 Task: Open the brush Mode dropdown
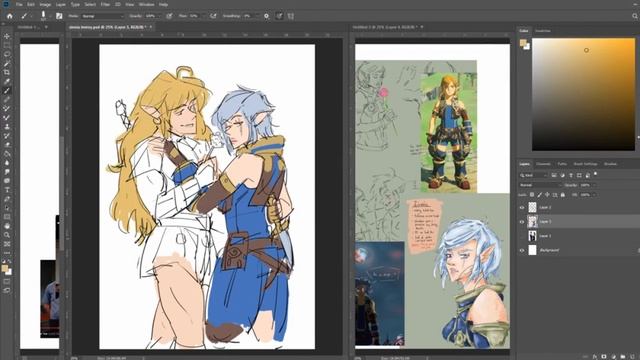102,16
